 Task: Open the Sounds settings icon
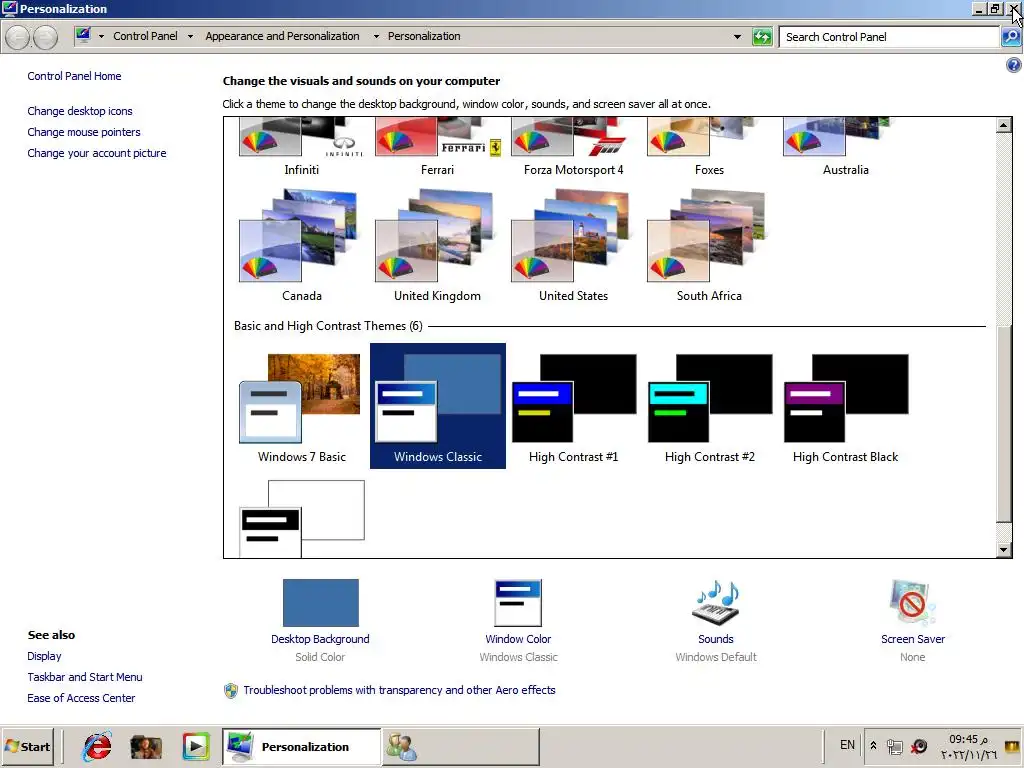click(716, 602)
